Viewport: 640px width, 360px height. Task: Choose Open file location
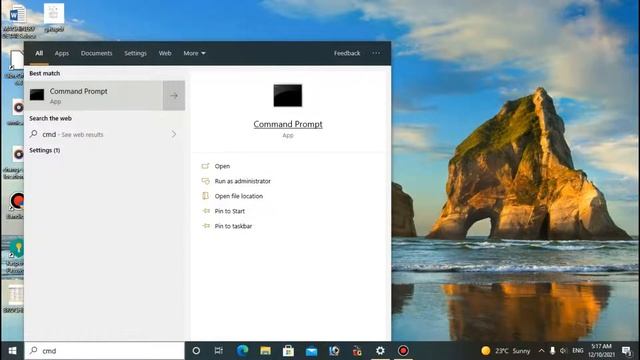[239, 196]
